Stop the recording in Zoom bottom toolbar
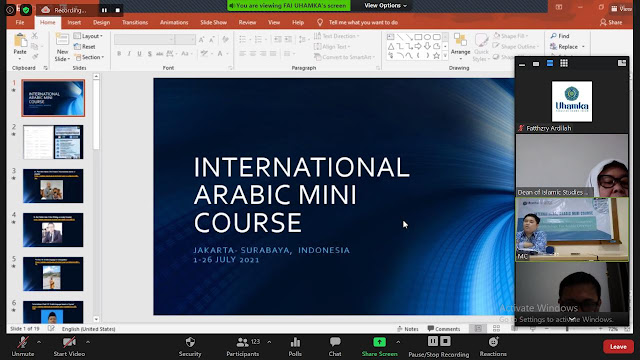Image resolution: width=640 pixels, height=360 pixels. [x=445, y=341]
